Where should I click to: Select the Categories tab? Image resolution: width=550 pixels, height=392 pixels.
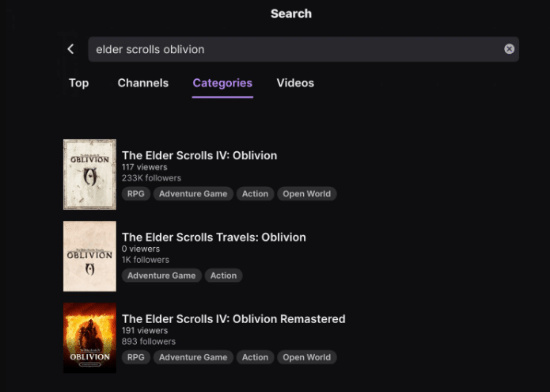(x=222, y=83)
